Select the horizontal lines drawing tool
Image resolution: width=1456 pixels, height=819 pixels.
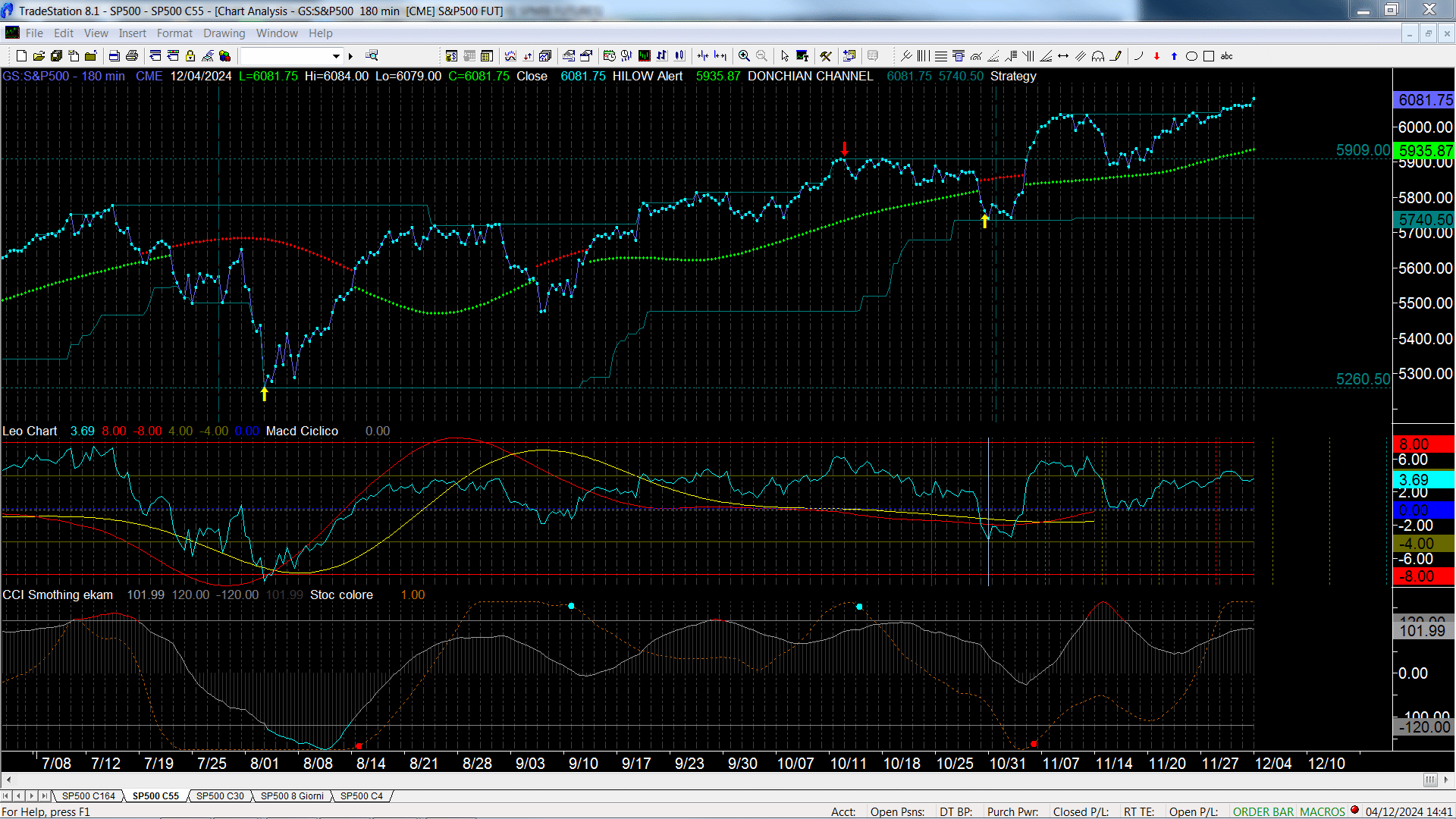click(x=940, y=56)
